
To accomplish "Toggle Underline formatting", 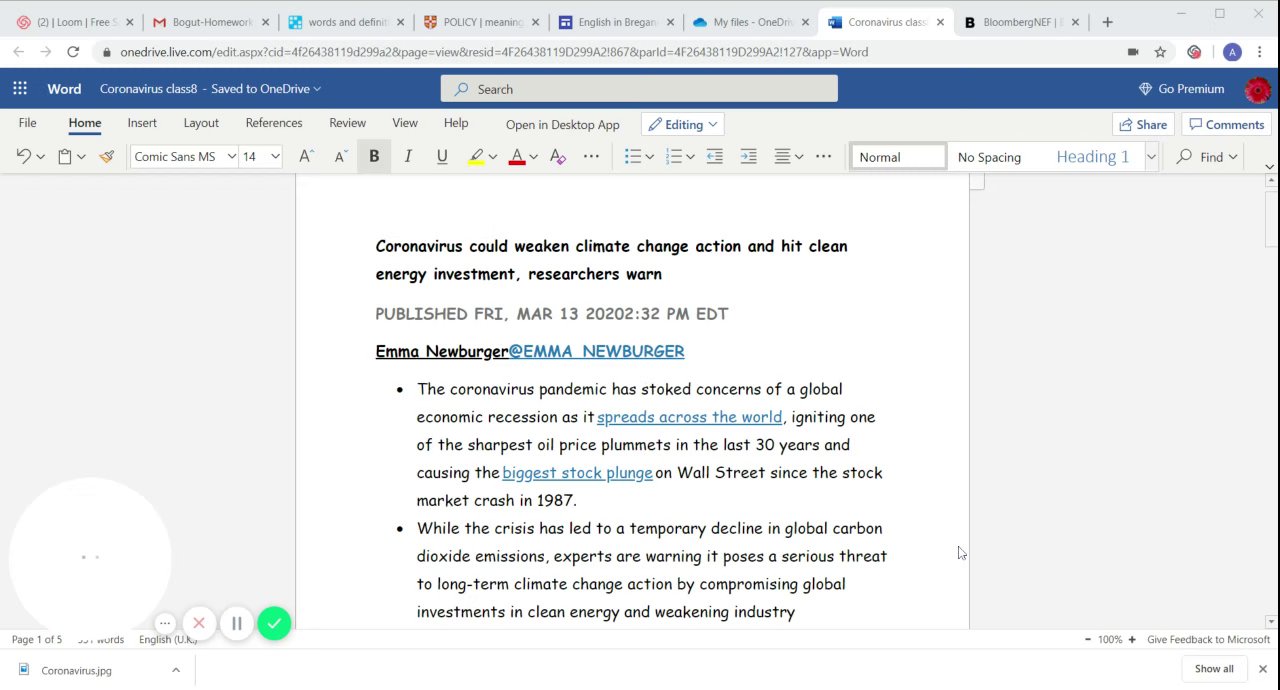I will (442, 156).
